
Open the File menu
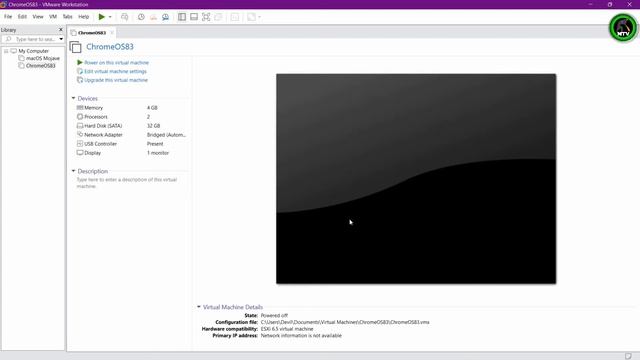pyautogui.click(x=8, y=17)
